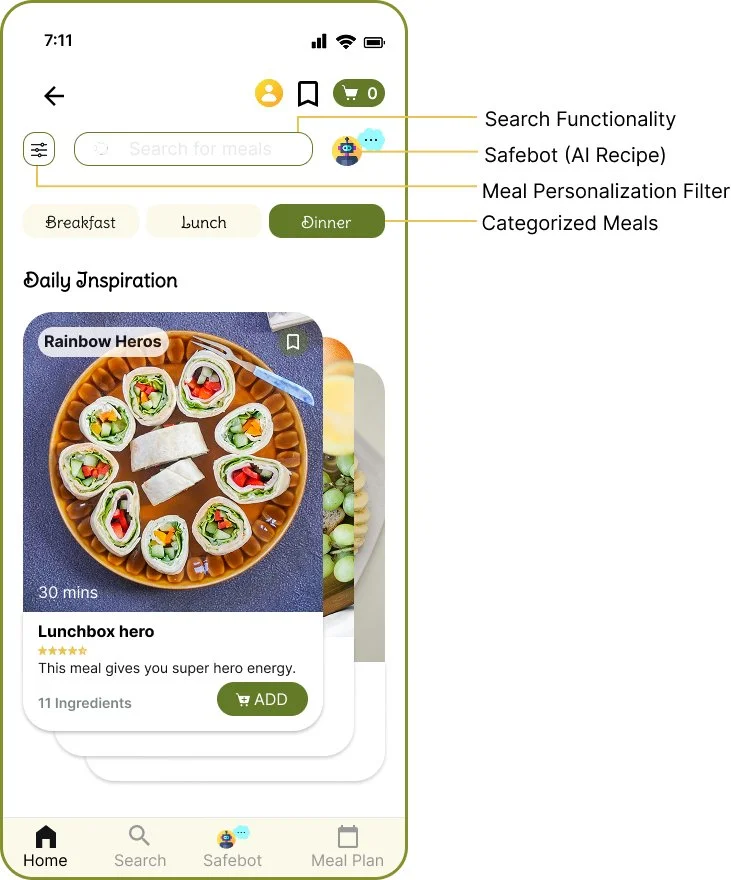Switch to the Home tab

[x=45, y=846]
